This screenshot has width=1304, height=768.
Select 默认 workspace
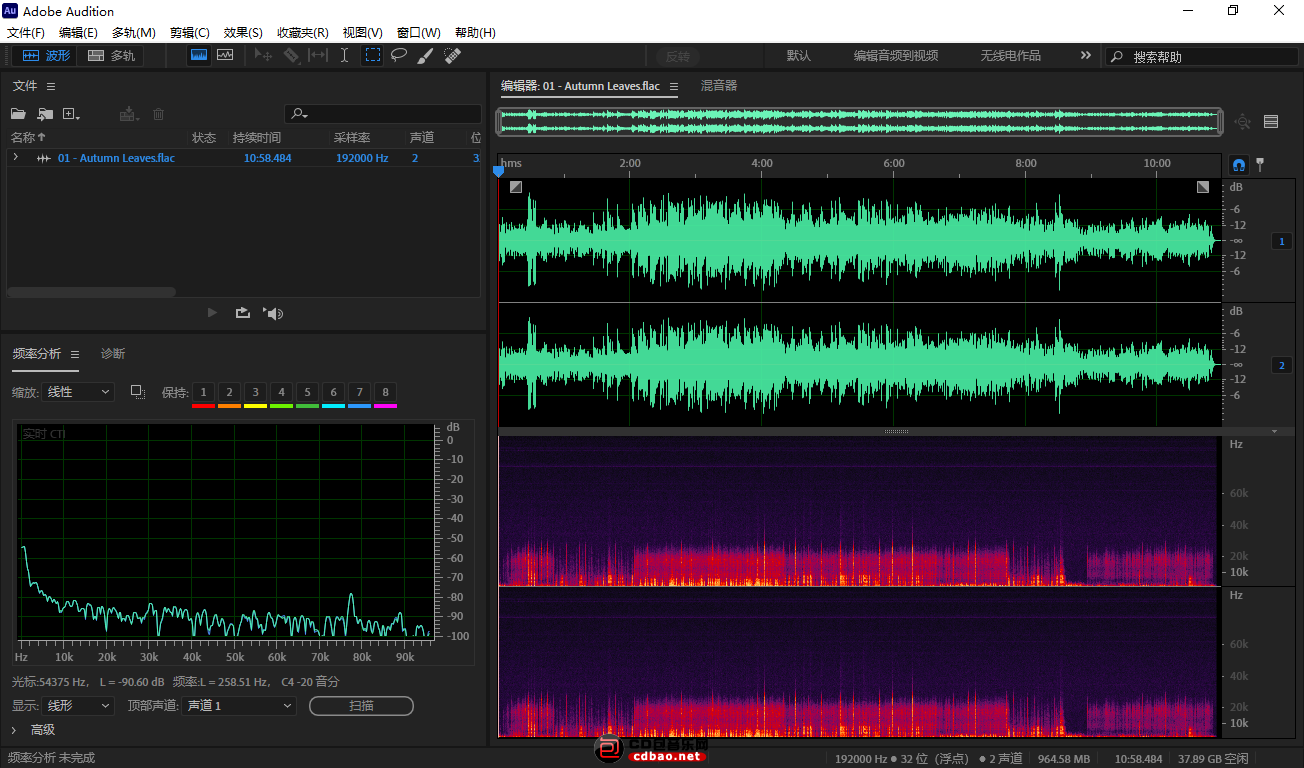[x=799, y=56]
